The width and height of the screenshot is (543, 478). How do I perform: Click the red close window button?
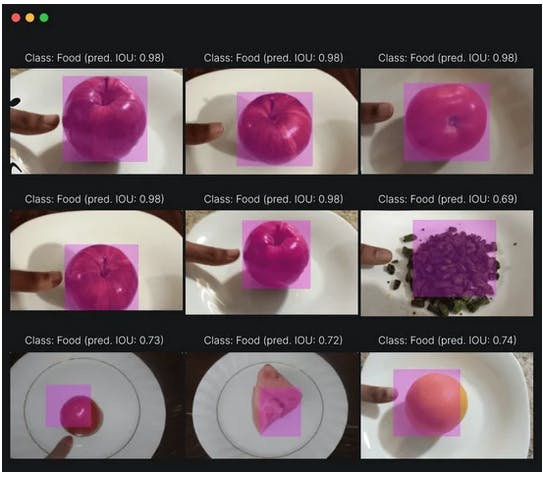tap(16, 18)
